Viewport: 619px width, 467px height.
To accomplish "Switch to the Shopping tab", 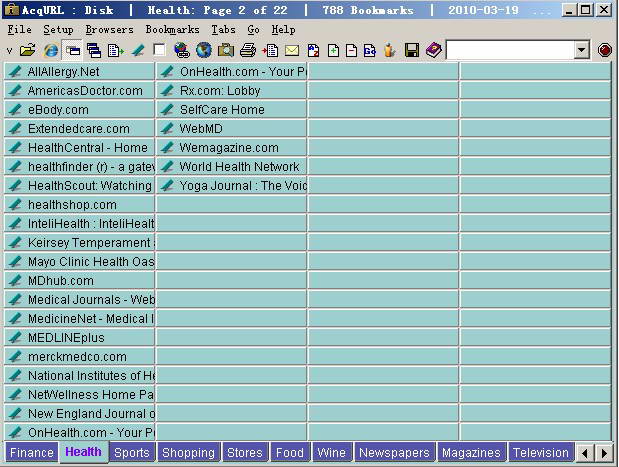I will tap(188, 452).
